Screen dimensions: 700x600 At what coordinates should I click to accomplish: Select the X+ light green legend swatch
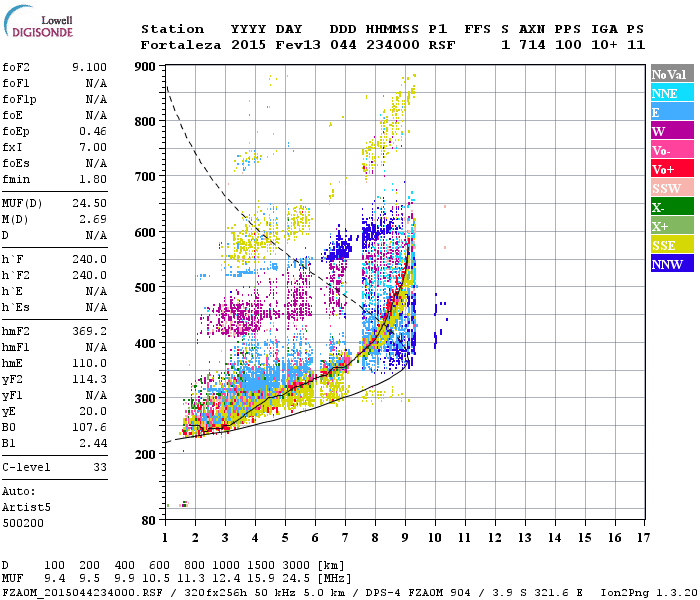672,226
